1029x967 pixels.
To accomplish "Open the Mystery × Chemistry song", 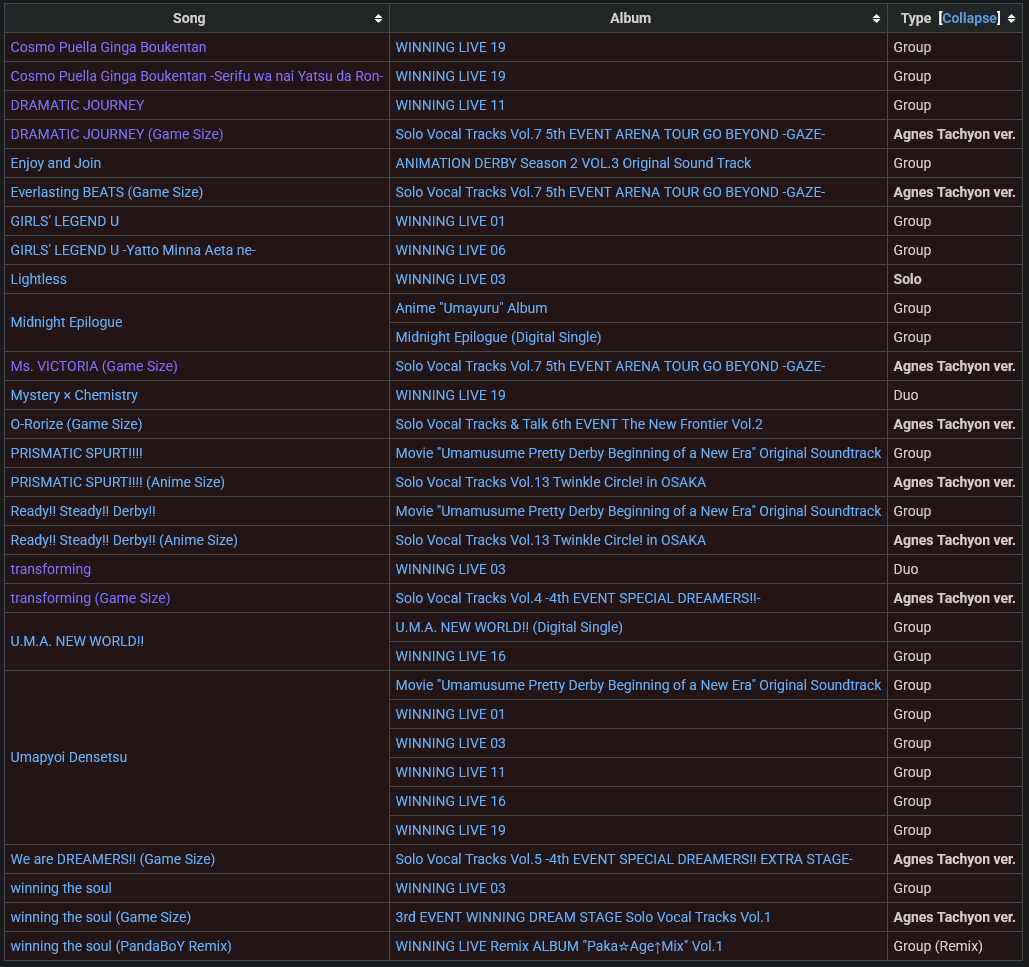I will (74, 395).
